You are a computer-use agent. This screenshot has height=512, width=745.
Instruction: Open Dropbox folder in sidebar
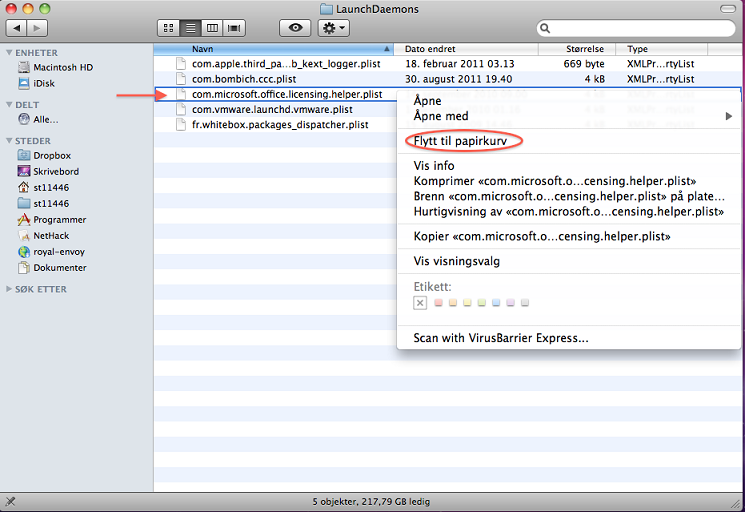click(x=51, y=155)
